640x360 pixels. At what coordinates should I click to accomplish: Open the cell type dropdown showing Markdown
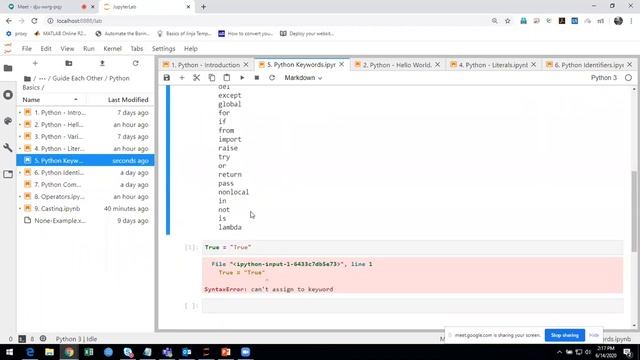(303, 78)
